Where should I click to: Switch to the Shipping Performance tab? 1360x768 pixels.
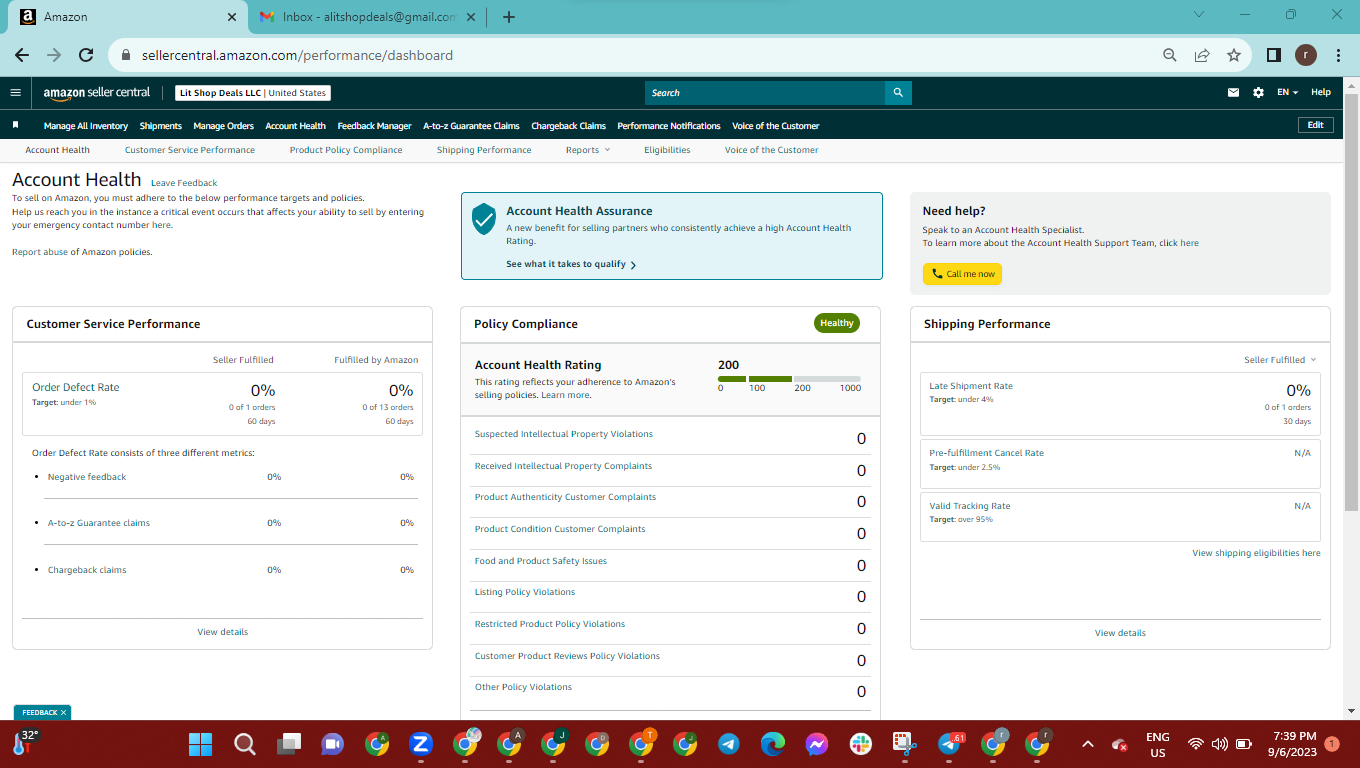tap(484, 150)
